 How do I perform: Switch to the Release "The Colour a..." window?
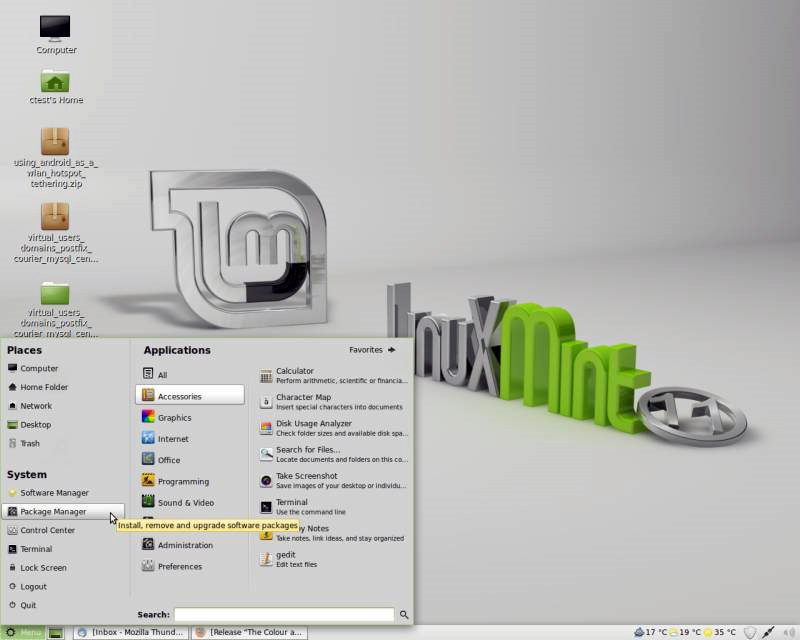(x=249, y=633)
